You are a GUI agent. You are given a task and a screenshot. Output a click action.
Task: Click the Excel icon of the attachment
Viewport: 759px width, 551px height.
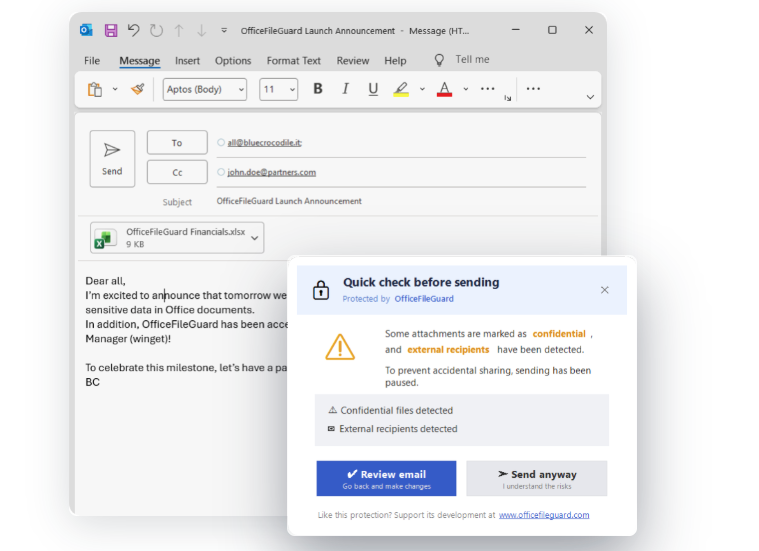(x=105, y=239)
